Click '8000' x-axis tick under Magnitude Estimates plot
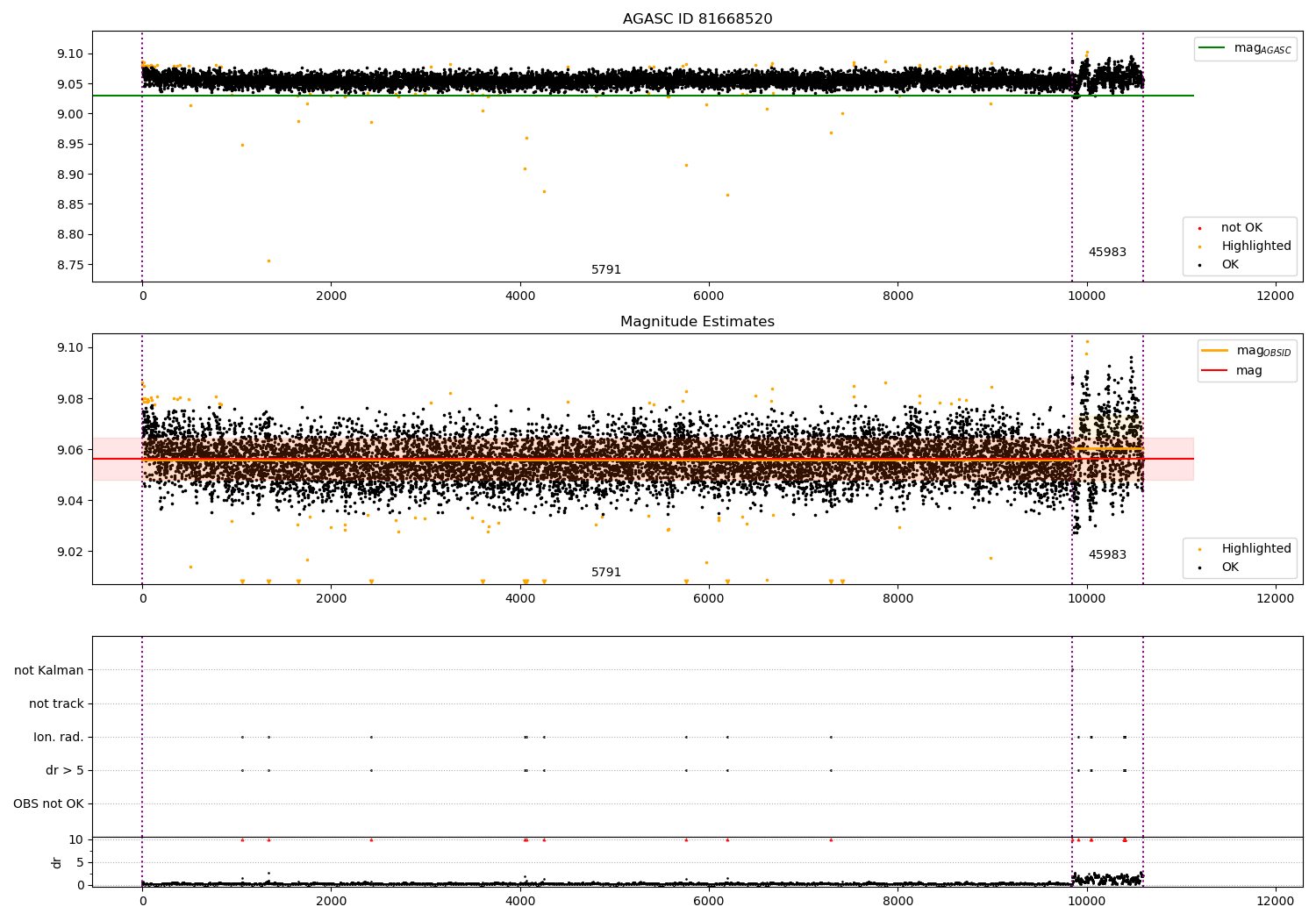Viewport: 1316px width, 921px height. click(x=898, y=599)
